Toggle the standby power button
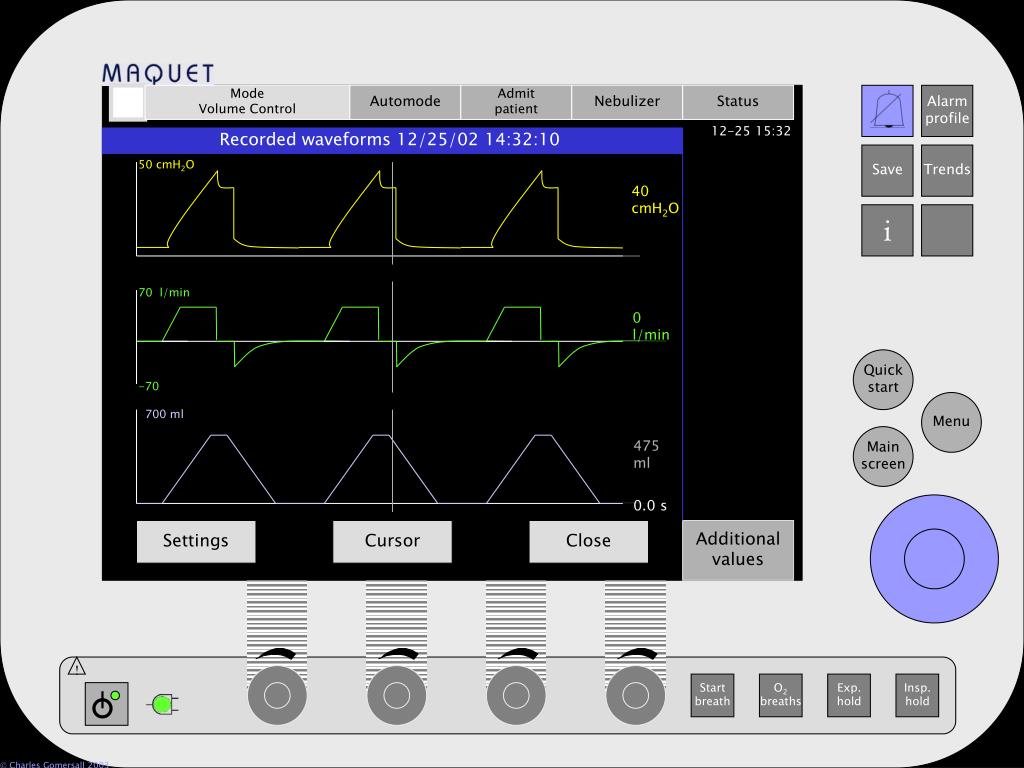 (x=106, y=704)
